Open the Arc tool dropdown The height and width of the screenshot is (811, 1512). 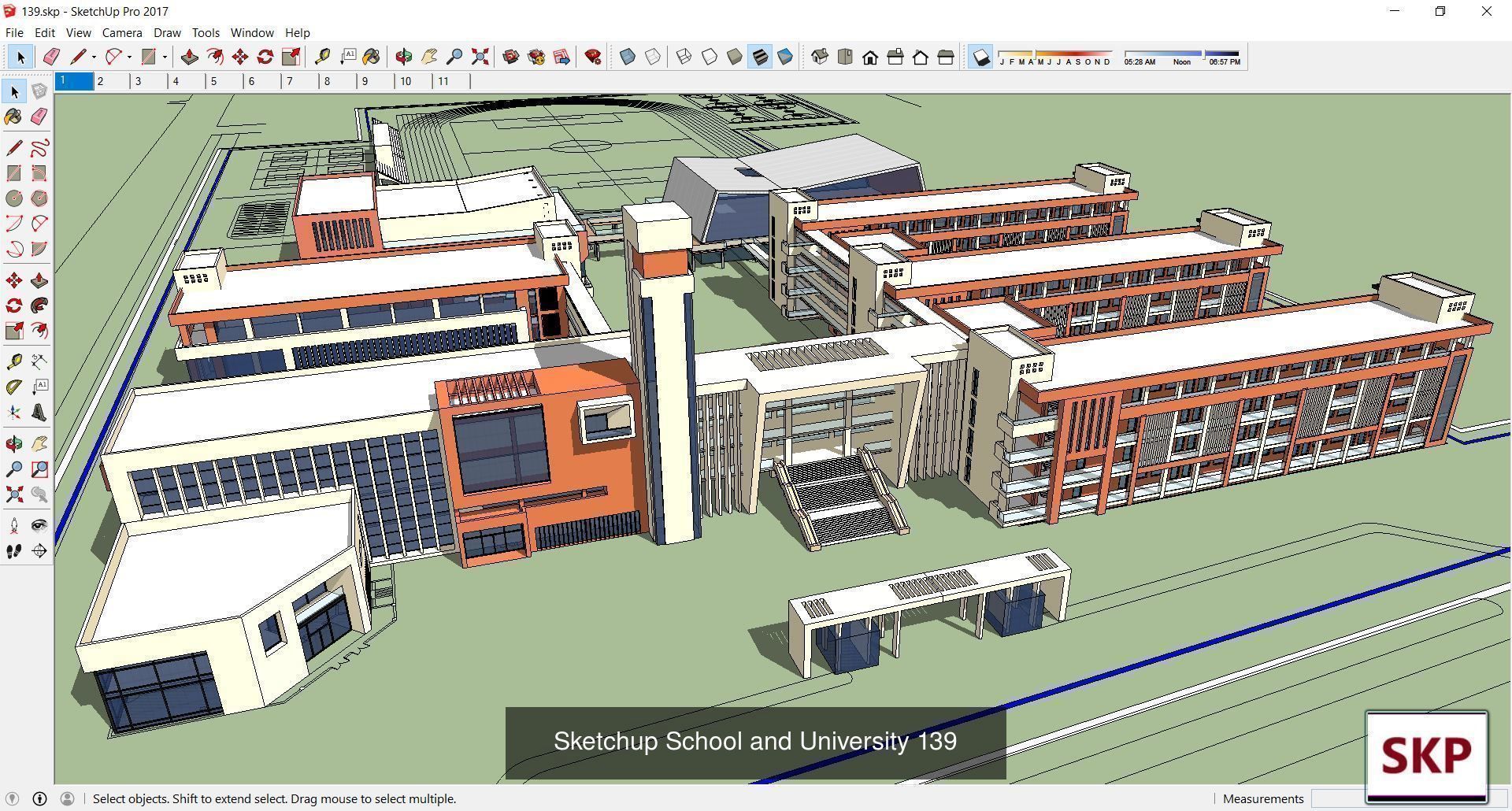coord(129,57)
